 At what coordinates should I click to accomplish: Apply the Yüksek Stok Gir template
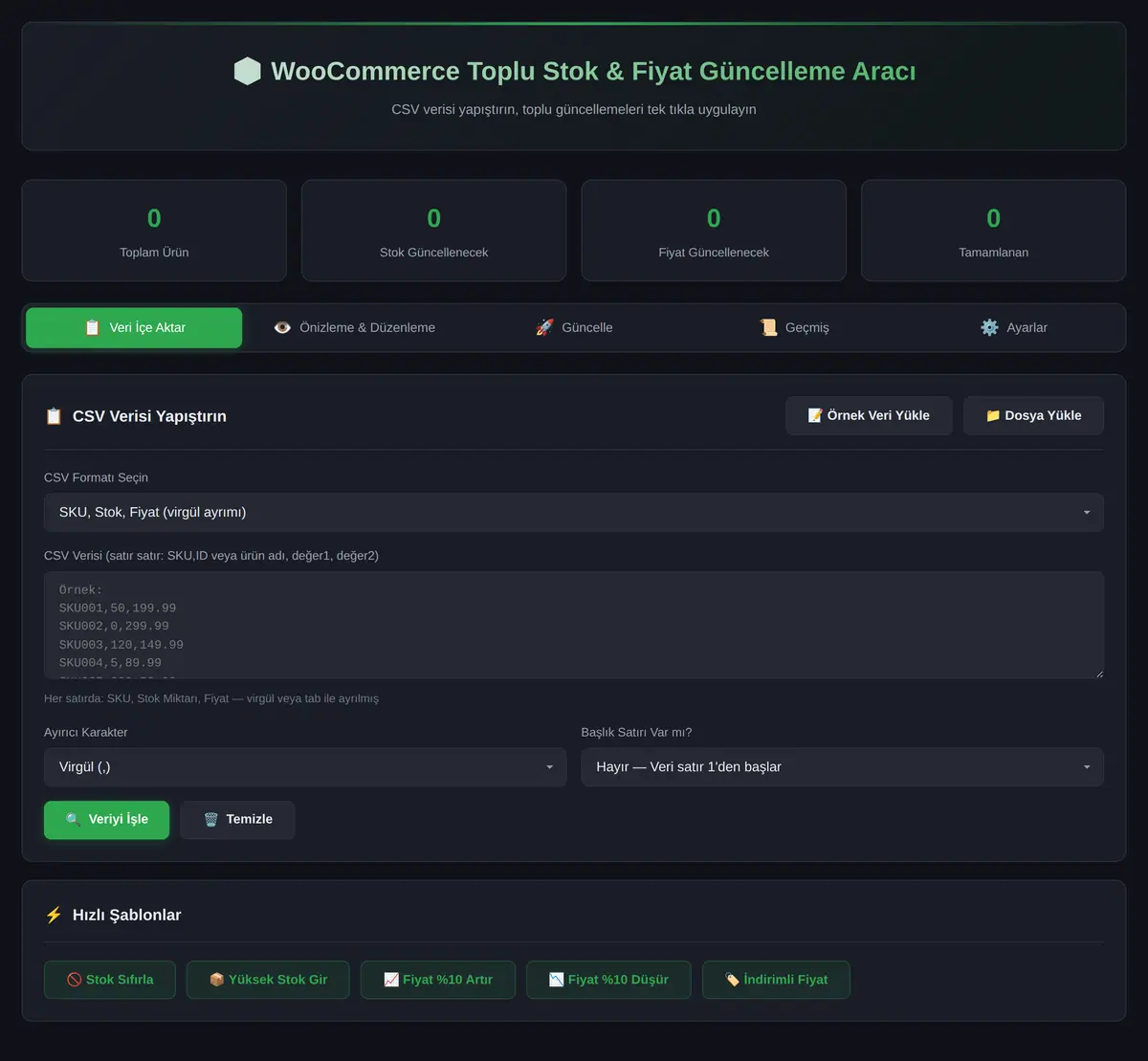click(268, 980)
